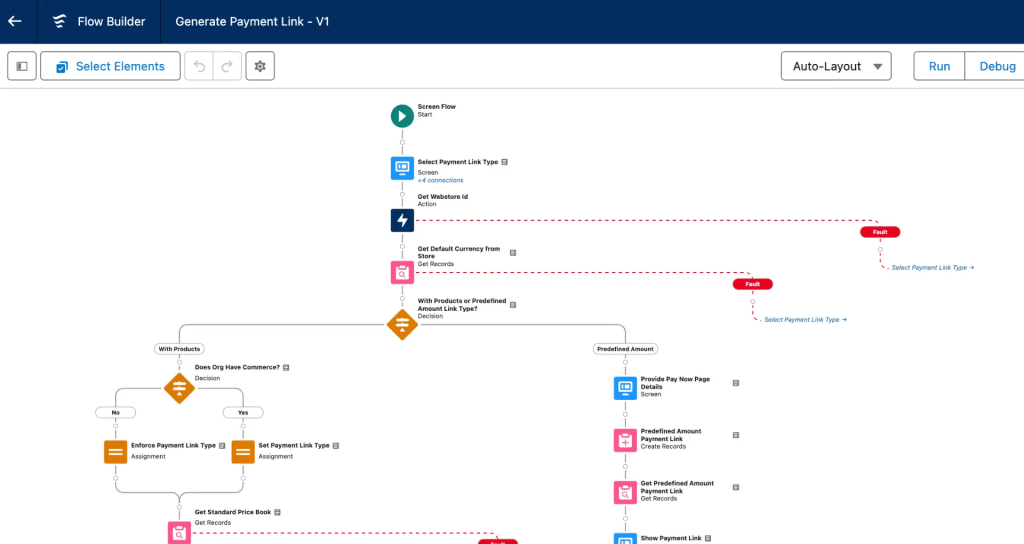The height and width of the screenshot is (544, 1024).
Task: Open description icon beside Predefined Amount Payment Link
Action: pyautogui.click(x=735, y=436)
